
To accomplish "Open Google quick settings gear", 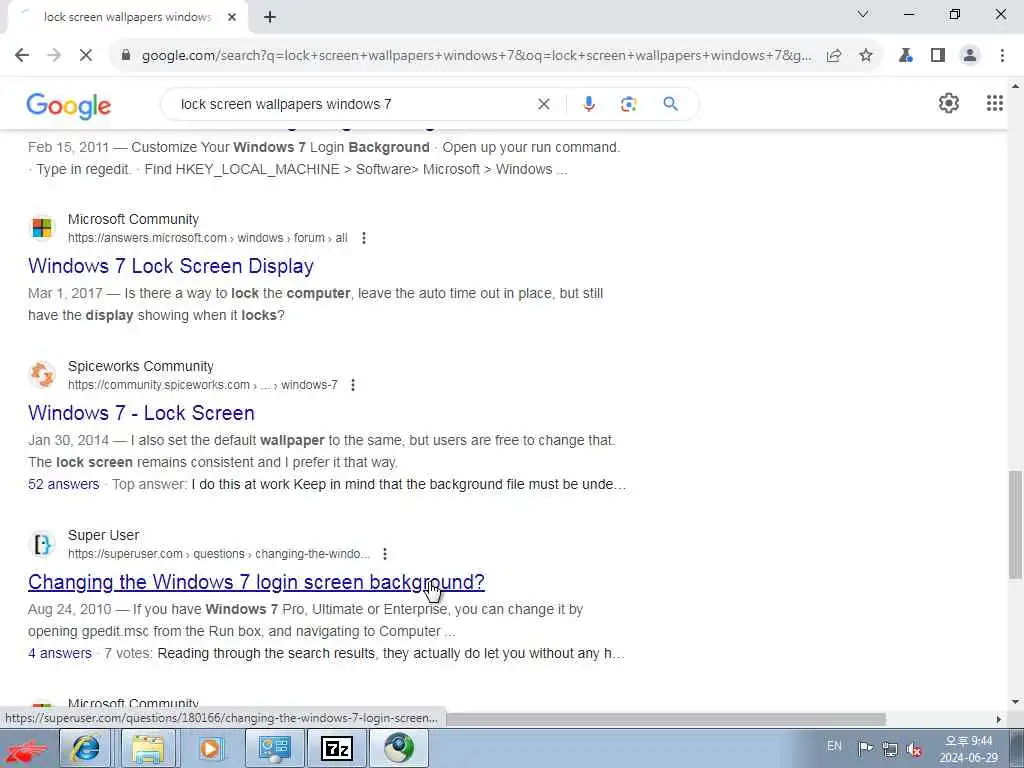I will (x=949, y=103).
